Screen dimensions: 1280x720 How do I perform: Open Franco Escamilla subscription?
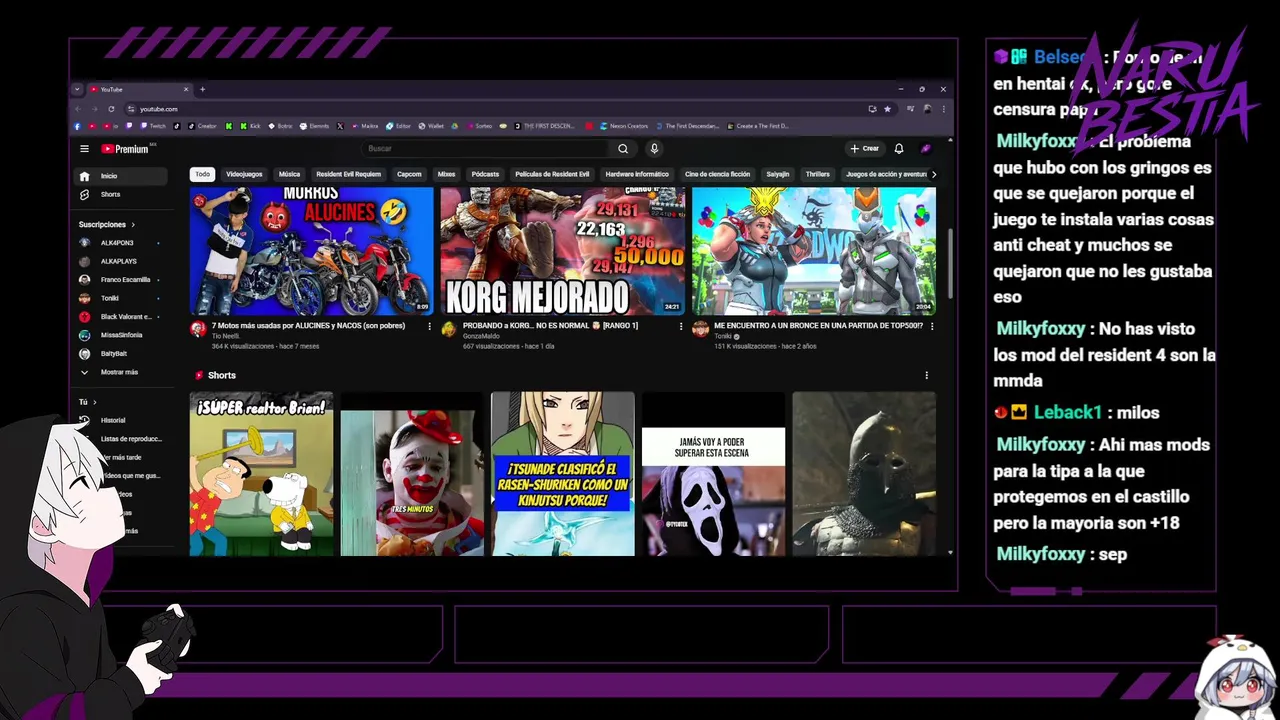pos(122,280)
